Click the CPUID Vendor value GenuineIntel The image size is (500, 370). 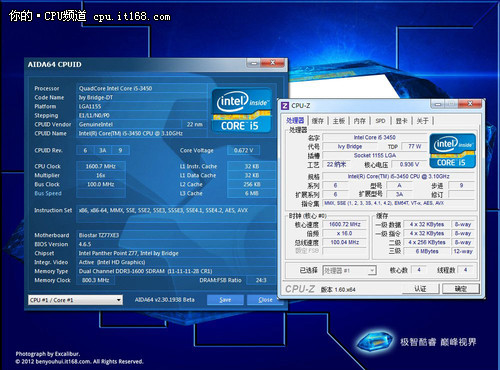(129, 124)
